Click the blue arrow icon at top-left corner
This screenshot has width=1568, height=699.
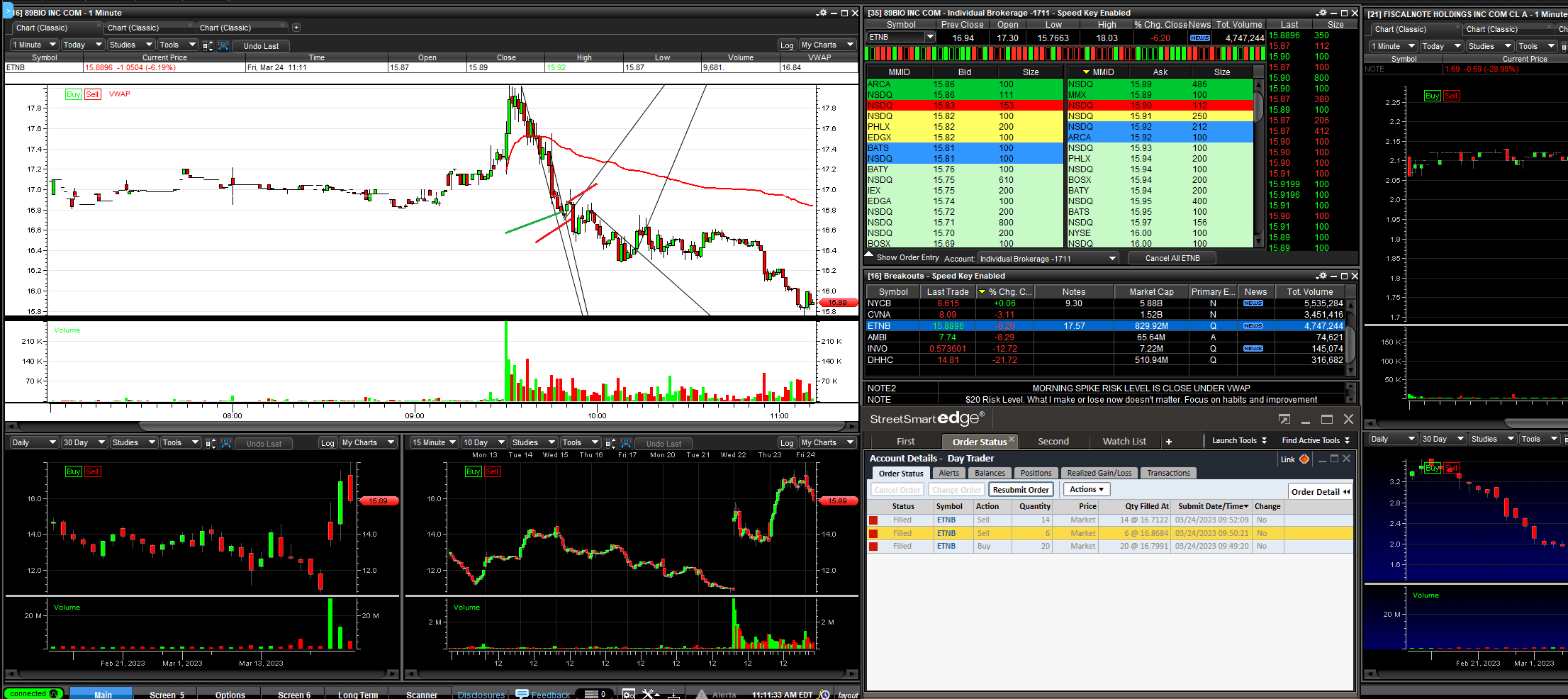click(8, 10)
